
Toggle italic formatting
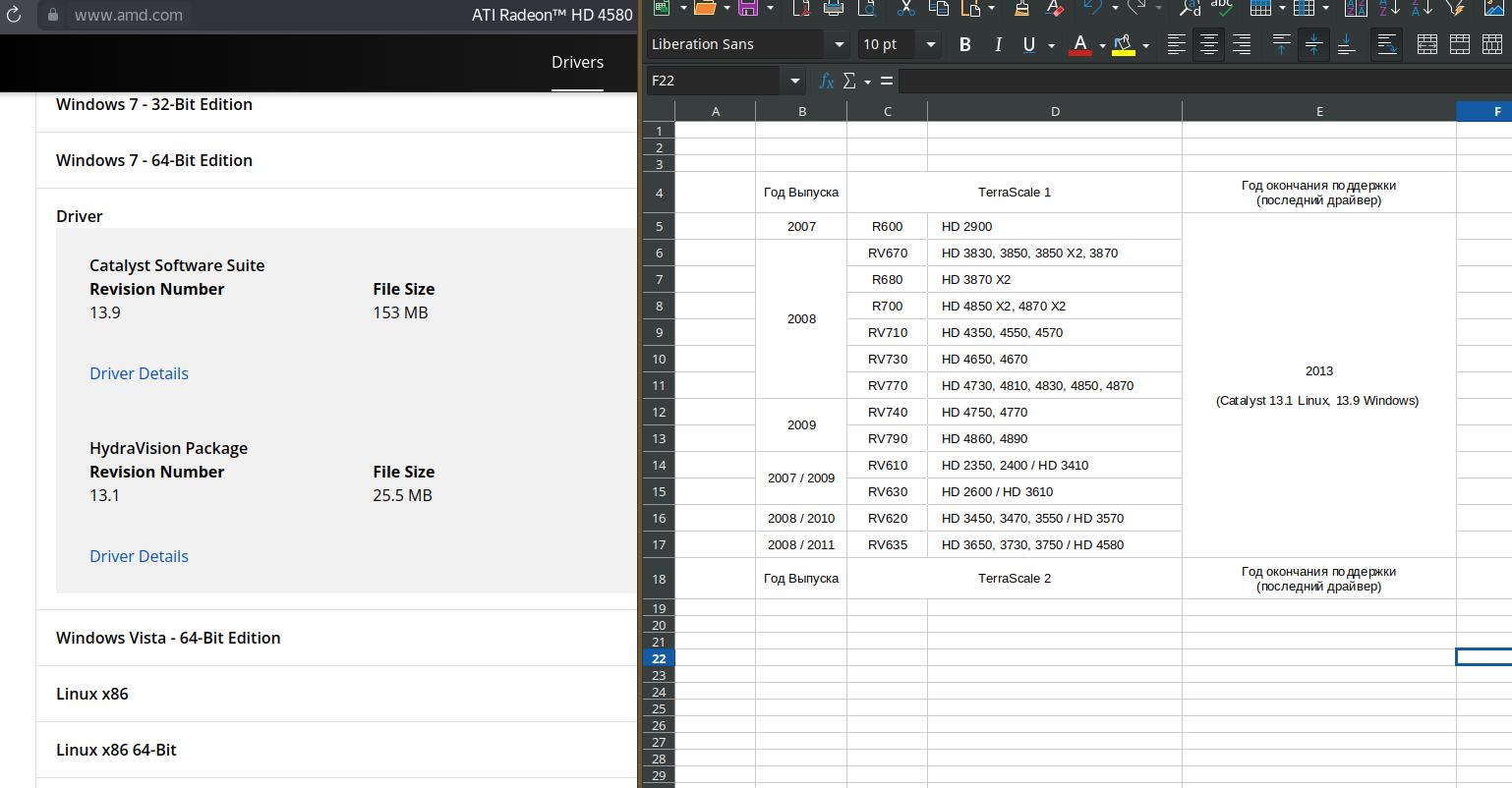[x=998, y=44]
